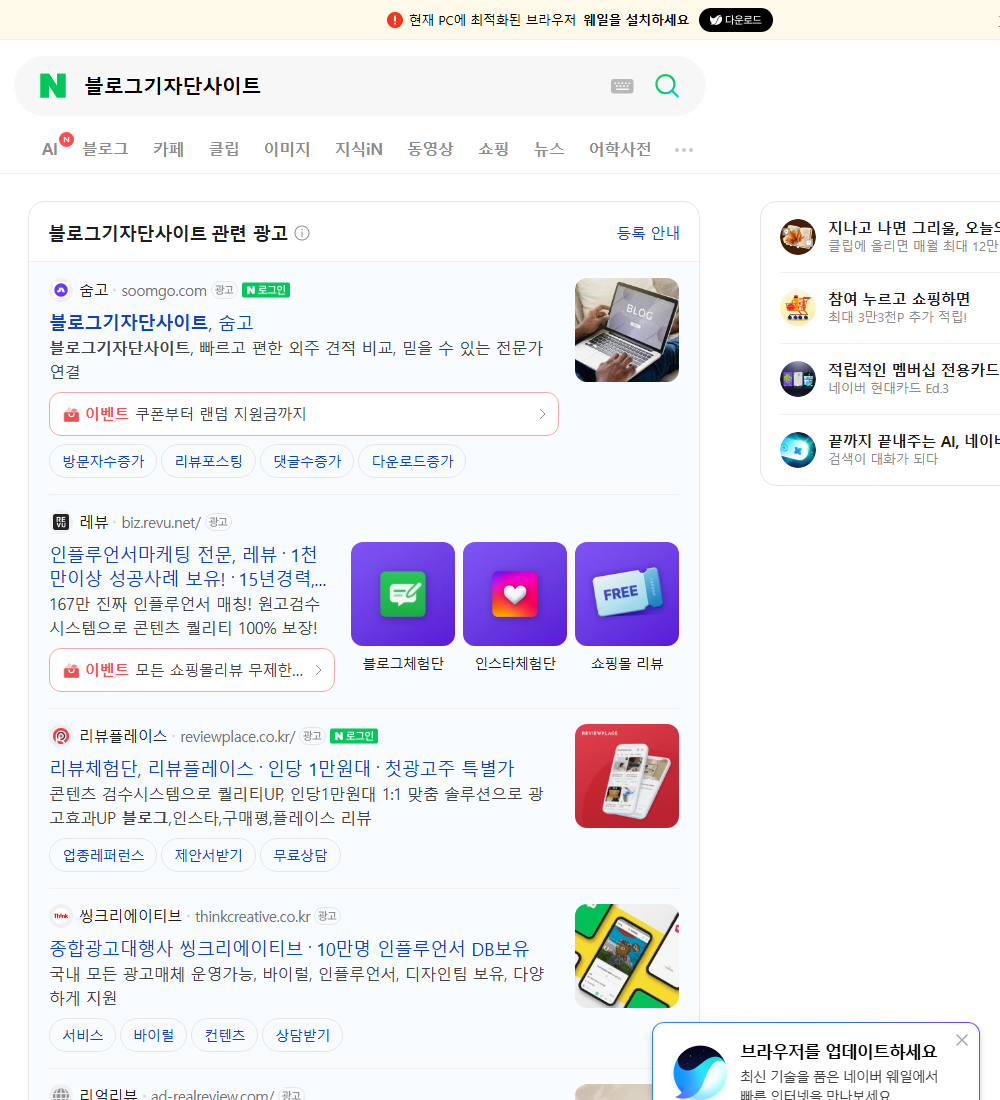The height and width of the screenshot is (1100, 1000).
Task: Click the 숨고 purple favicon
Action: coord(61,290)
